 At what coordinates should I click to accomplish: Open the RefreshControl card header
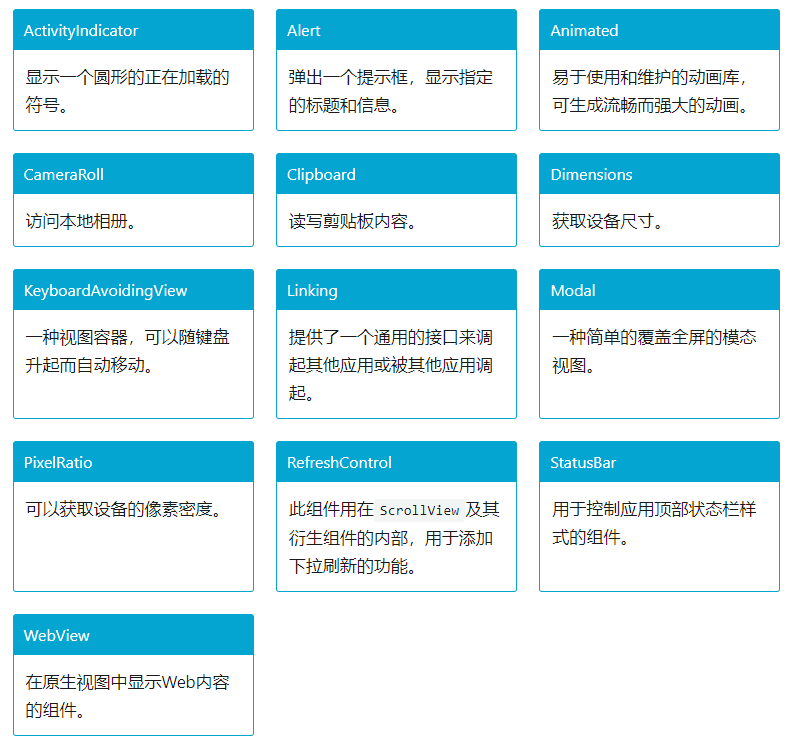(396, 462)
